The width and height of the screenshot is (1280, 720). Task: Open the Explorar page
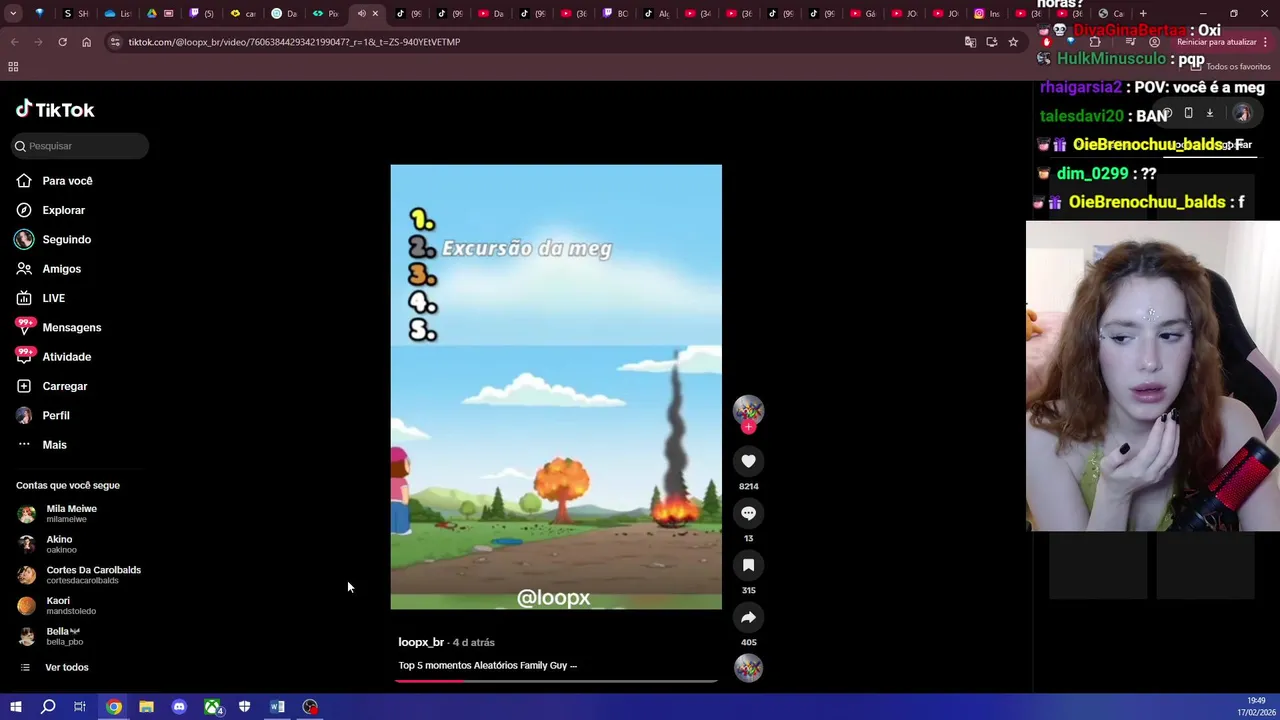(x=50, y=210)
